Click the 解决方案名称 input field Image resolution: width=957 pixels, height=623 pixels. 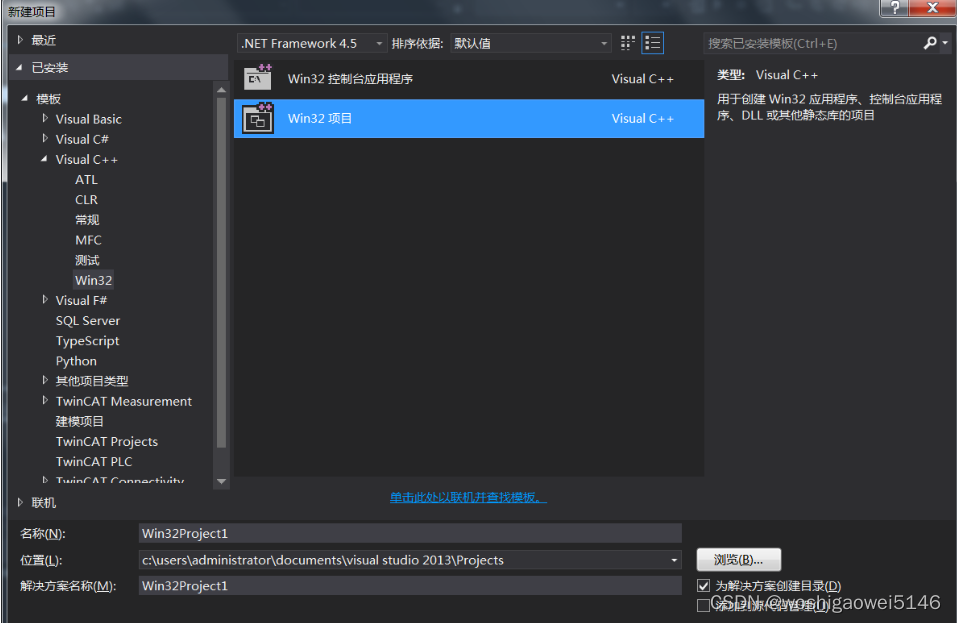(x=410, y=586)
